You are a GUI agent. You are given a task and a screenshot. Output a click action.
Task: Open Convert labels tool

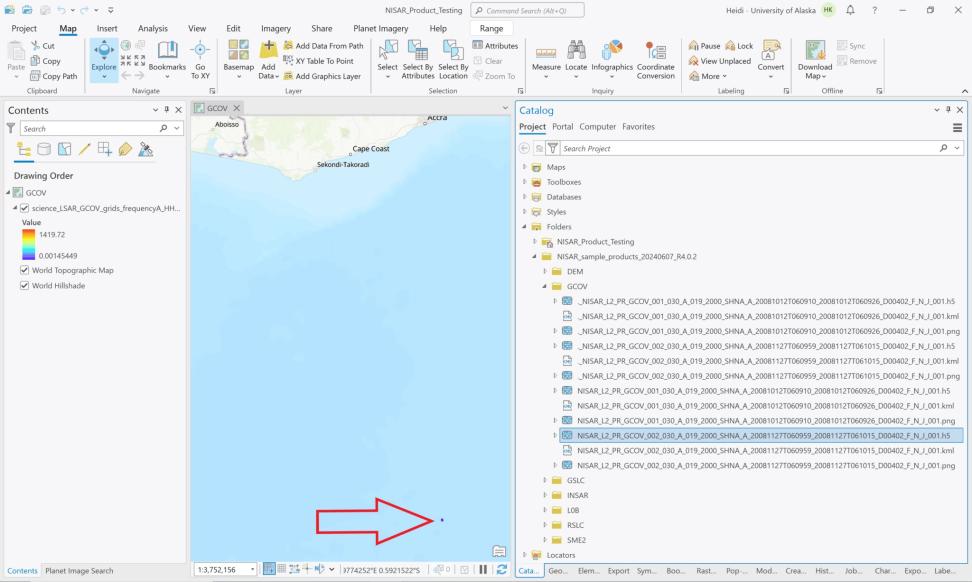coord(771,60)
